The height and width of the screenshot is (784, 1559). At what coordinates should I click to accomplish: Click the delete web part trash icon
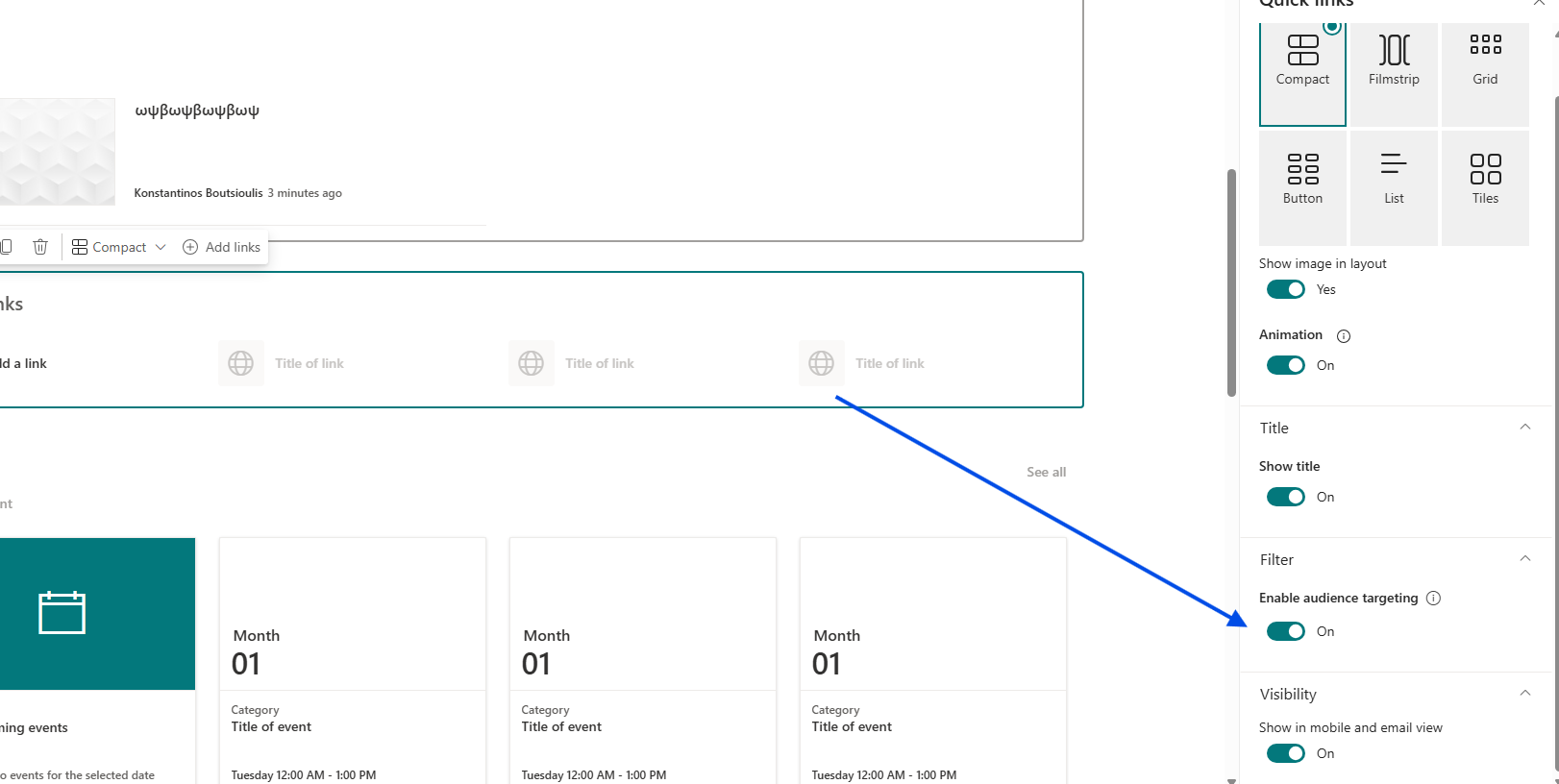click(40, 247)
